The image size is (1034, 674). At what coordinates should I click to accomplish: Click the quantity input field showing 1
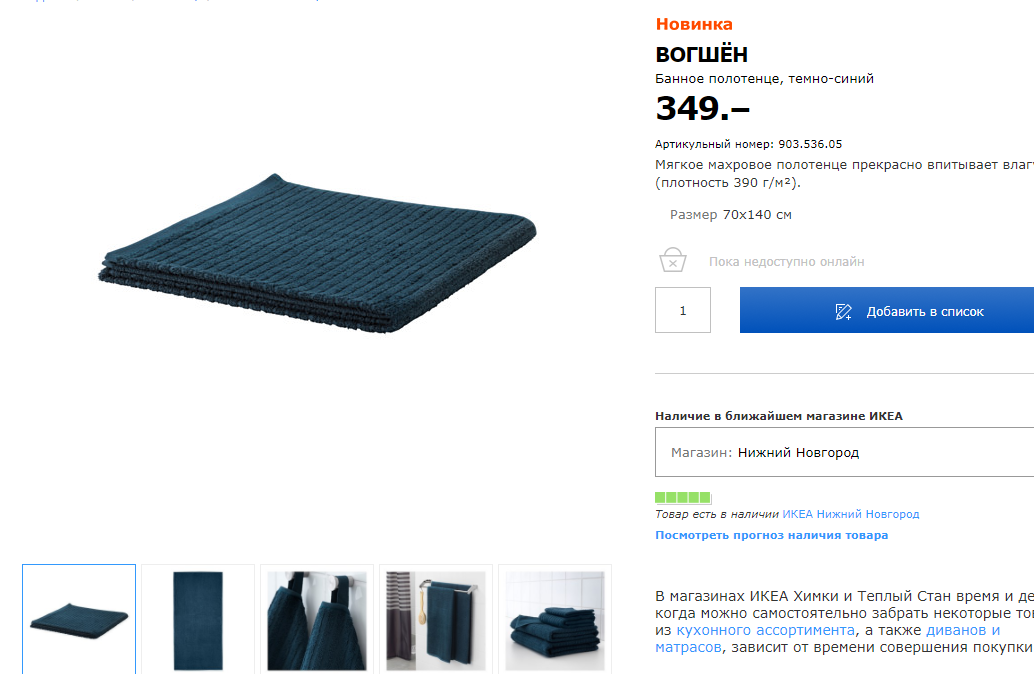coord(683,310)
